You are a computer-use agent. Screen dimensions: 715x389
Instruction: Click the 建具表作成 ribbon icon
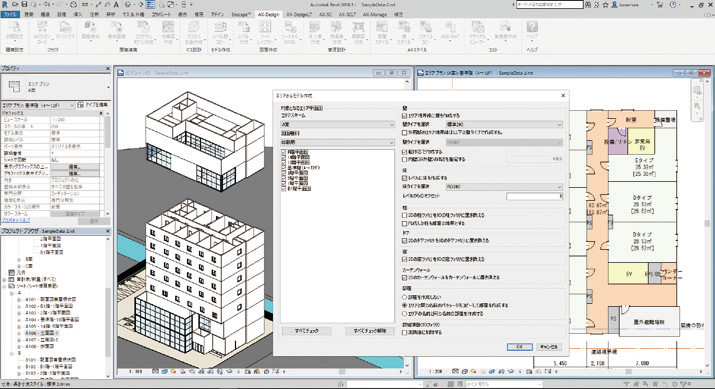click(x=337, y=31)
